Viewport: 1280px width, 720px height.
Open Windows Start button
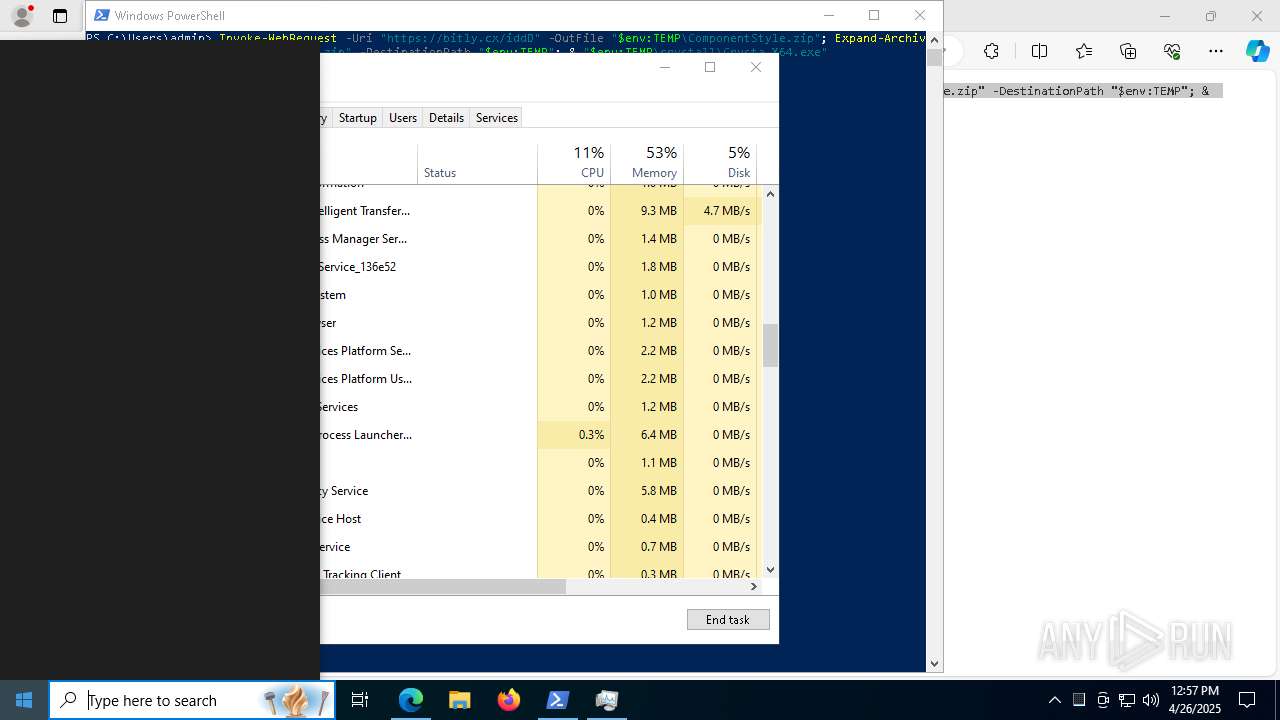point(24,700)
